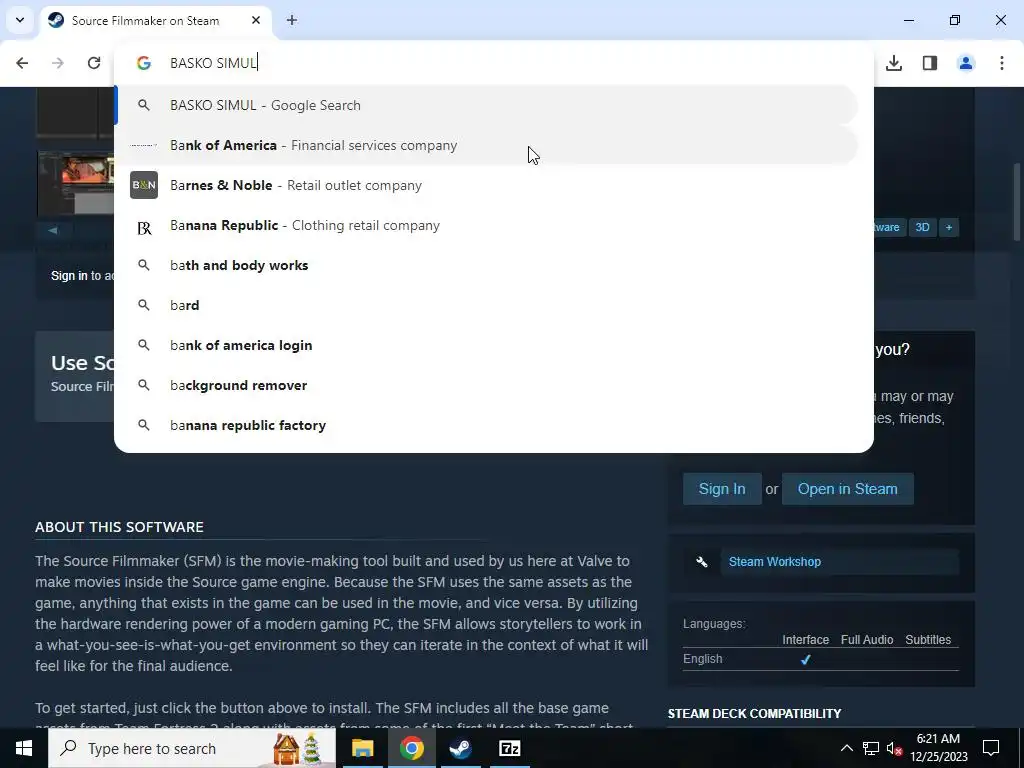Screen dimensions: 1024x768
Task: Click the Sign in link on Steam page
Action: 69,276
